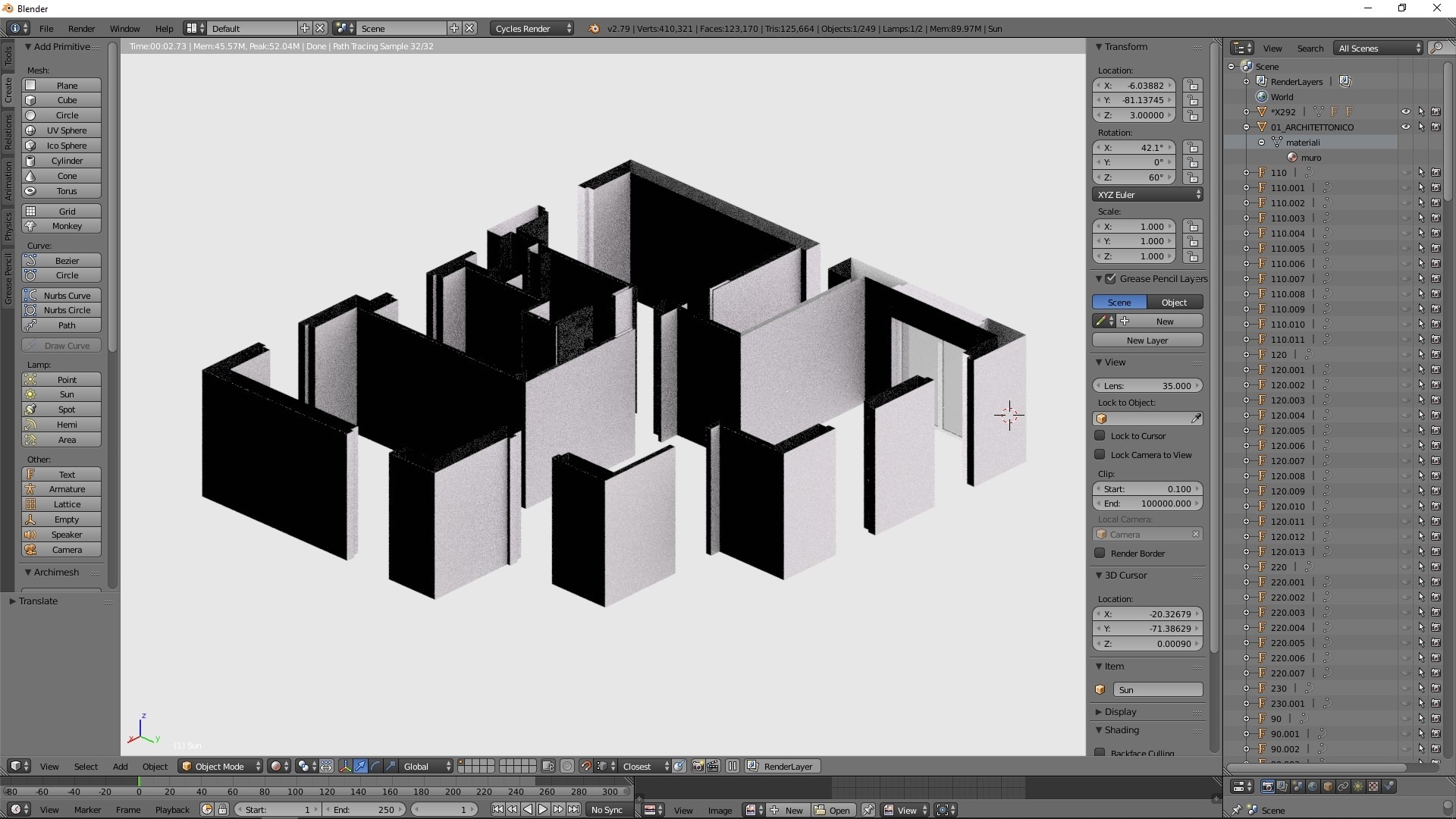Add a Sun lamp

pyautogui.click(x=61, y=394)
